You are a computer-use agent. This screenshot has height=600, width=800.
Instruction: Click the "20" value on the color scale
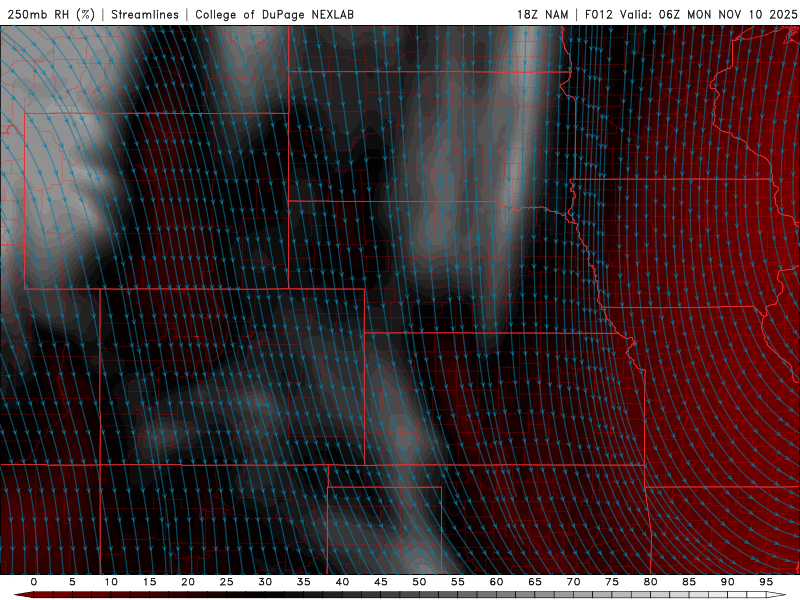click(x=188, y=582)
